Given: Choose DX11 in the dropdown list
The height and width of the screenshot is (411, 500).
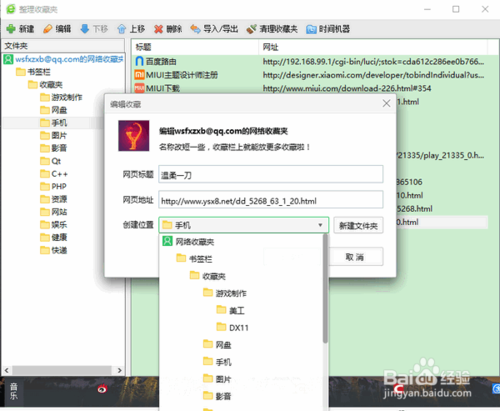Looking at the screenshot, I should pos(232,327).
